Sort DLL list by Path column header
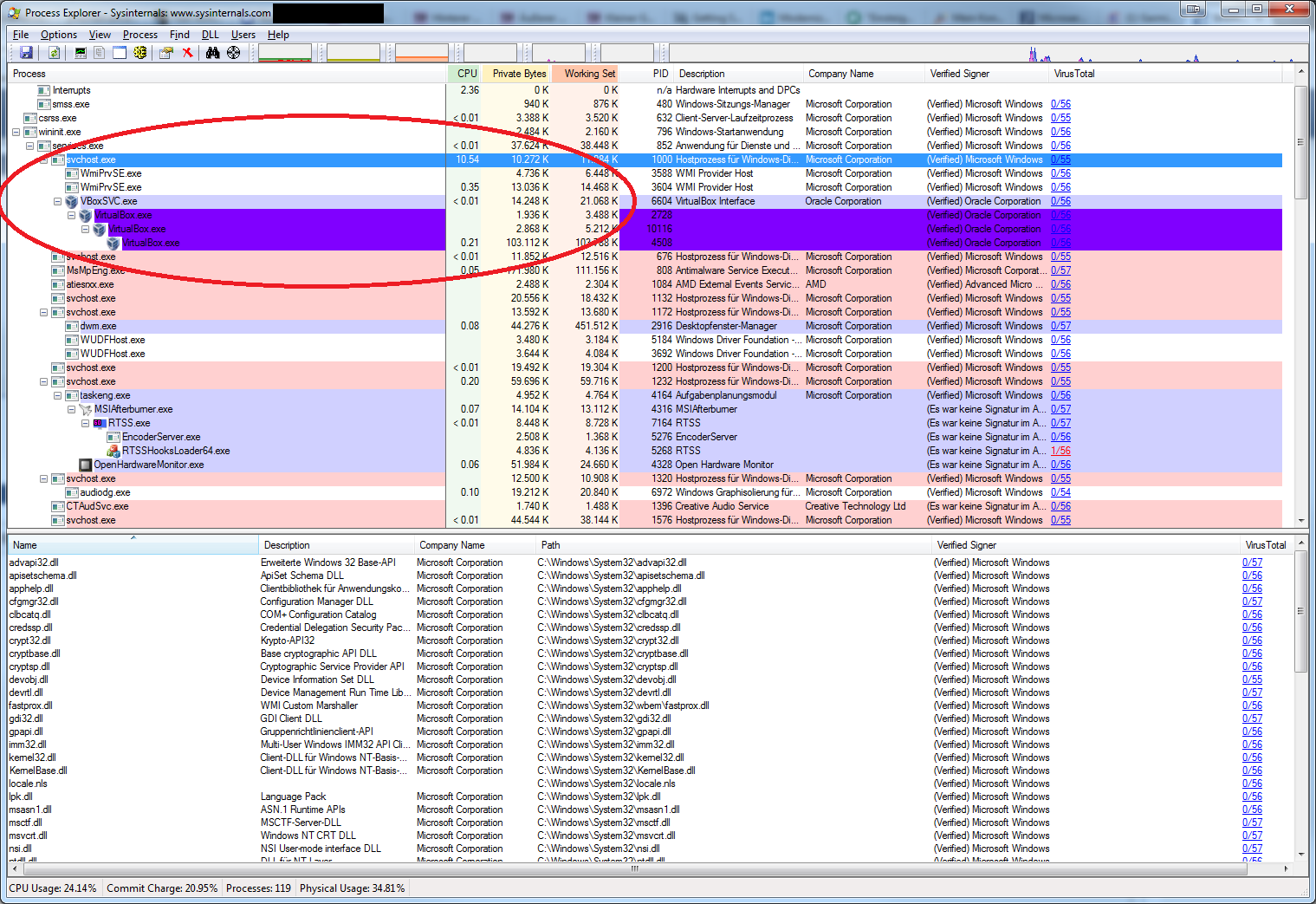 [x=733, y=545]
